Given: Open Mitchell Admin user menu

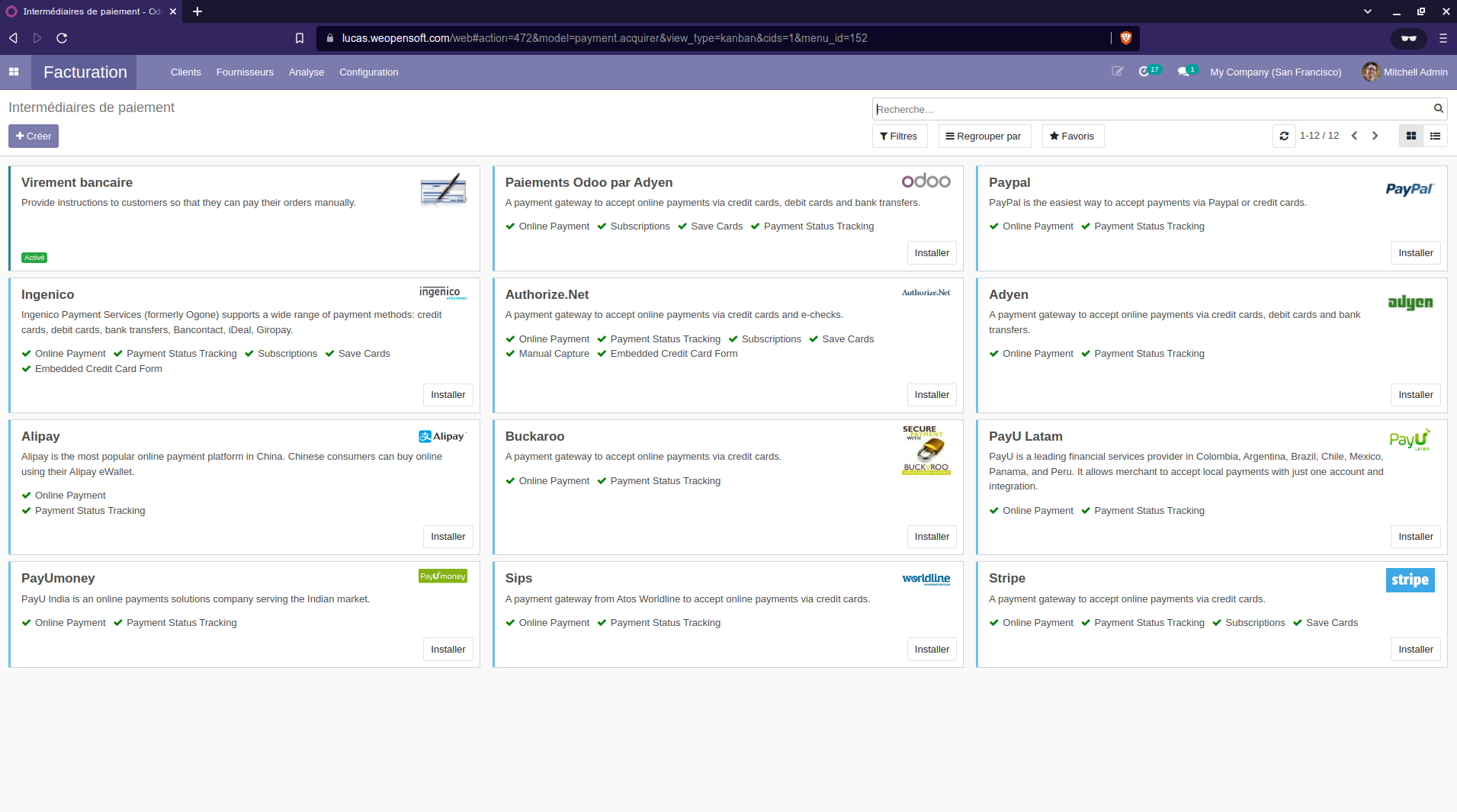Looking at the screenshot, I should (x=1405, y=72).
